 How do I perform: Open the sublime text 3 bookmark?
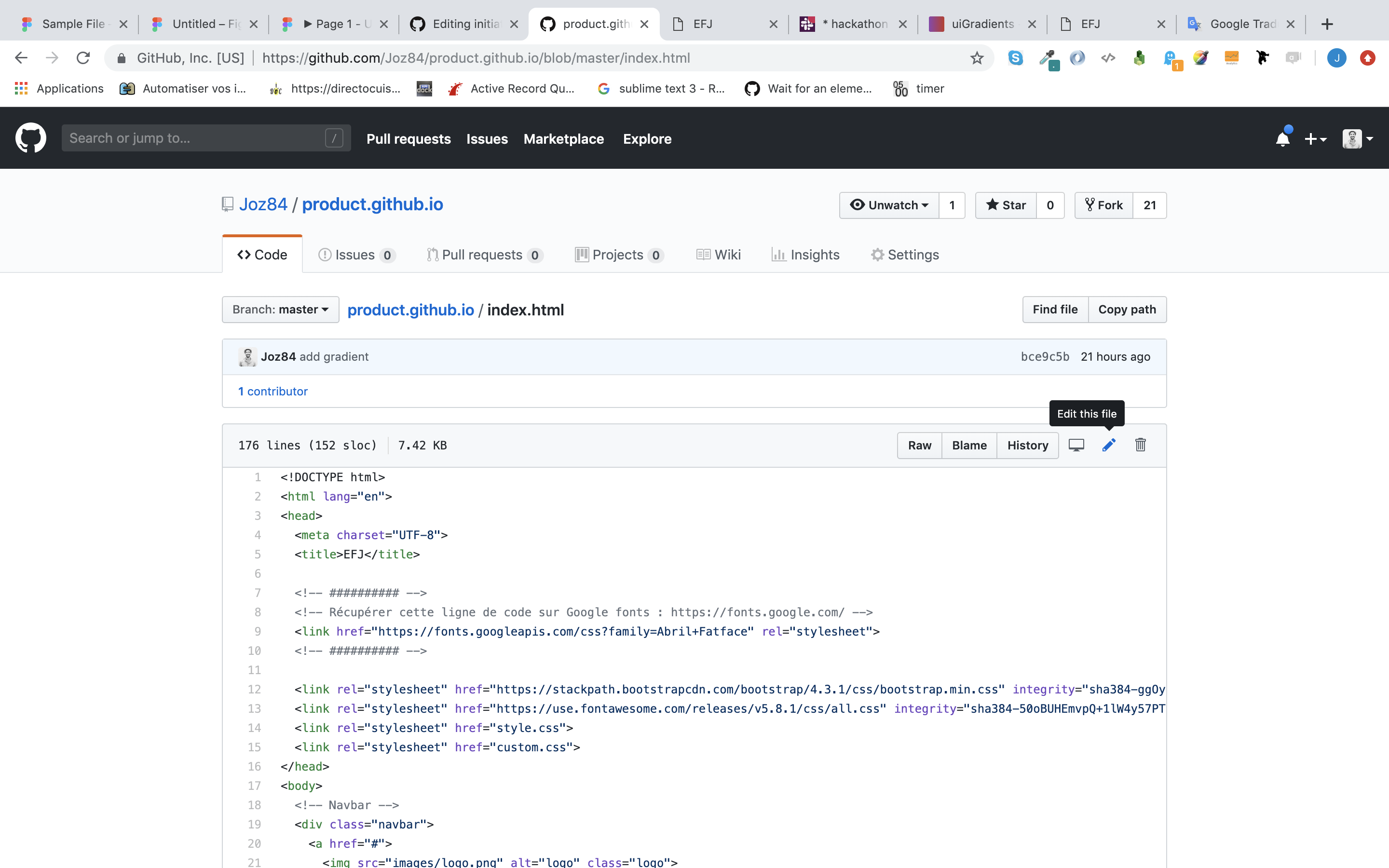pyautogui.click(x=661, y=88)
